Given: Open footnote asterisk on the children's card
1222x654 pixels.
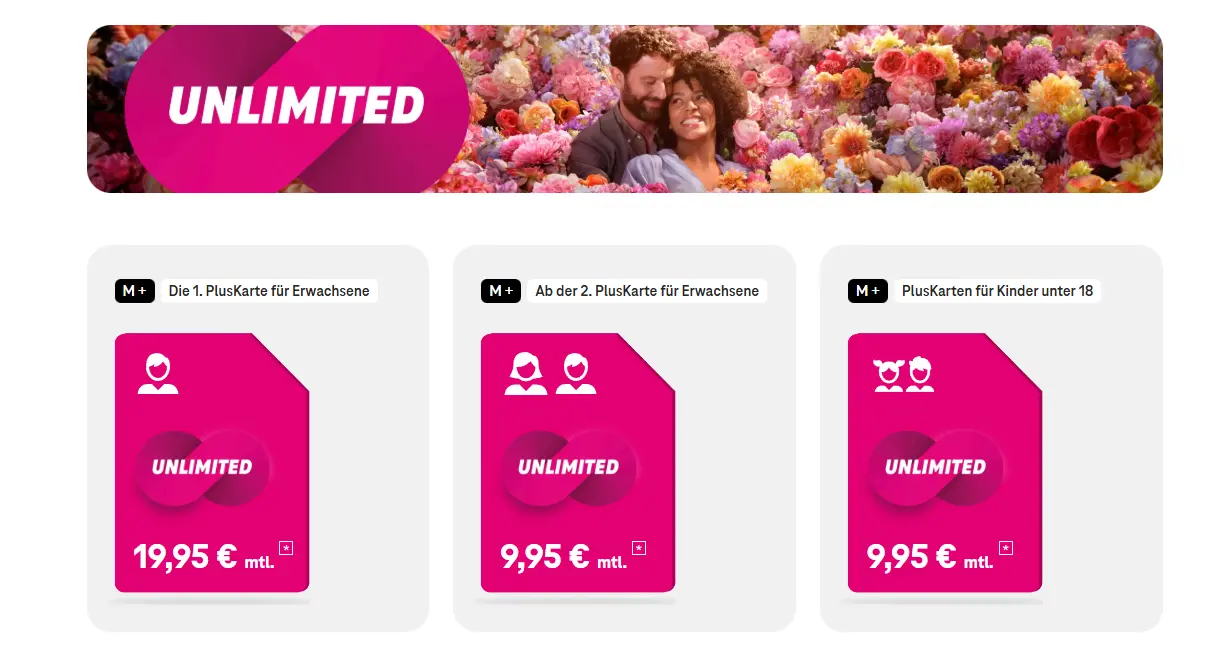Looking at the screenshot, I should (x=1006, y=547).
